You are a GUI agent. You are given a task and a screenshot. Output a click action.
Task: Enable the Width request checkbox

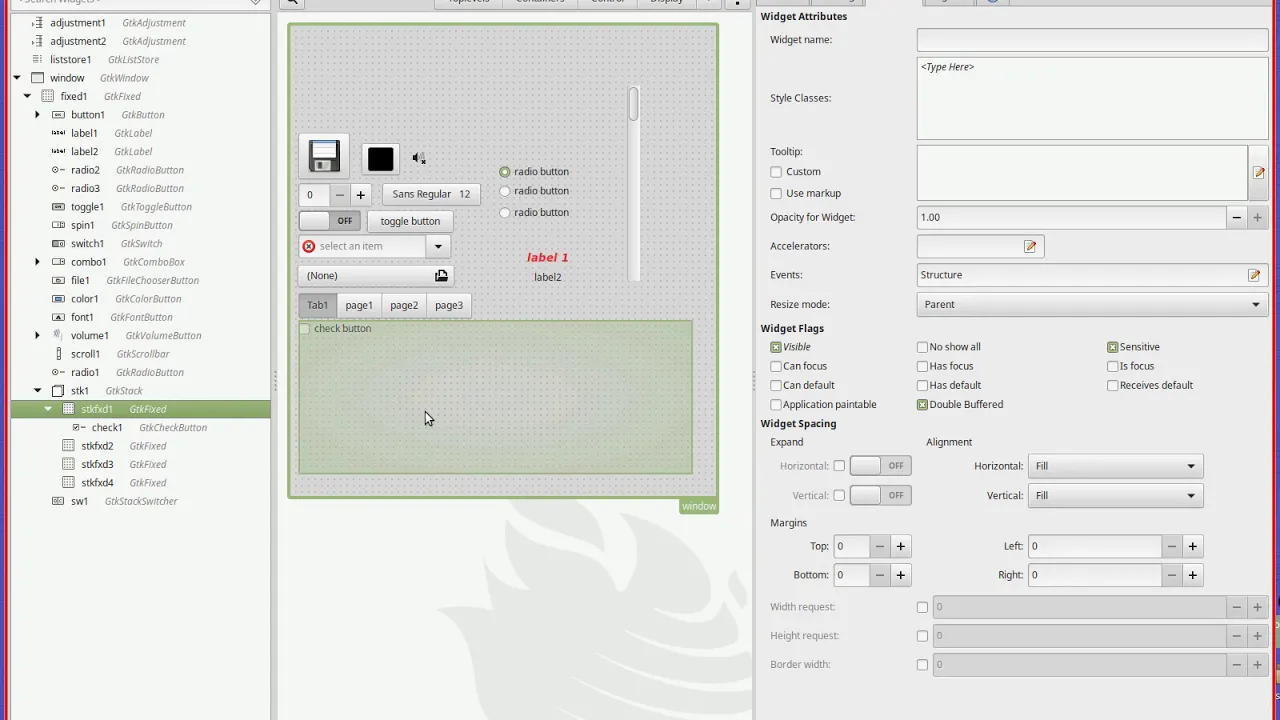922,607
